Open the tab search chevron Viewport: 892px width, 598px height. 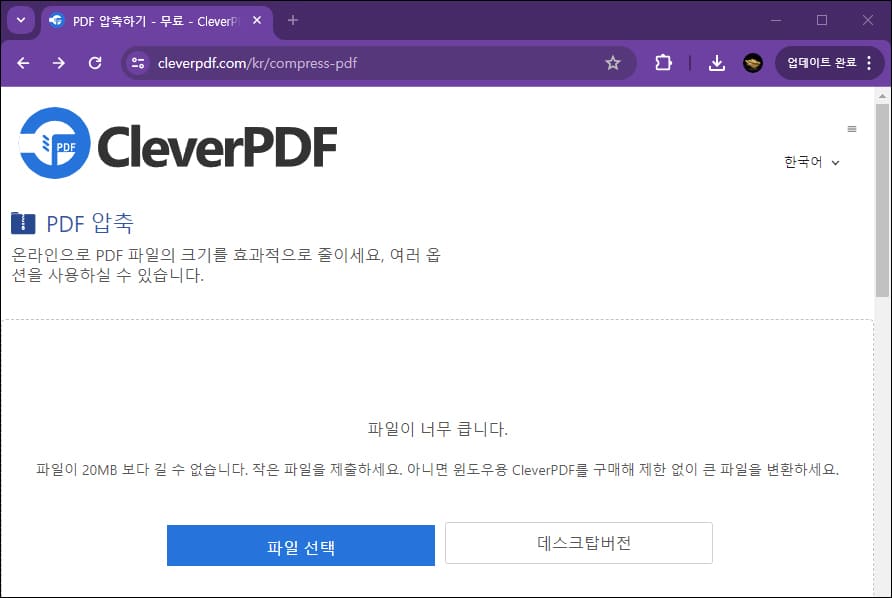click(x=21, y=20)
